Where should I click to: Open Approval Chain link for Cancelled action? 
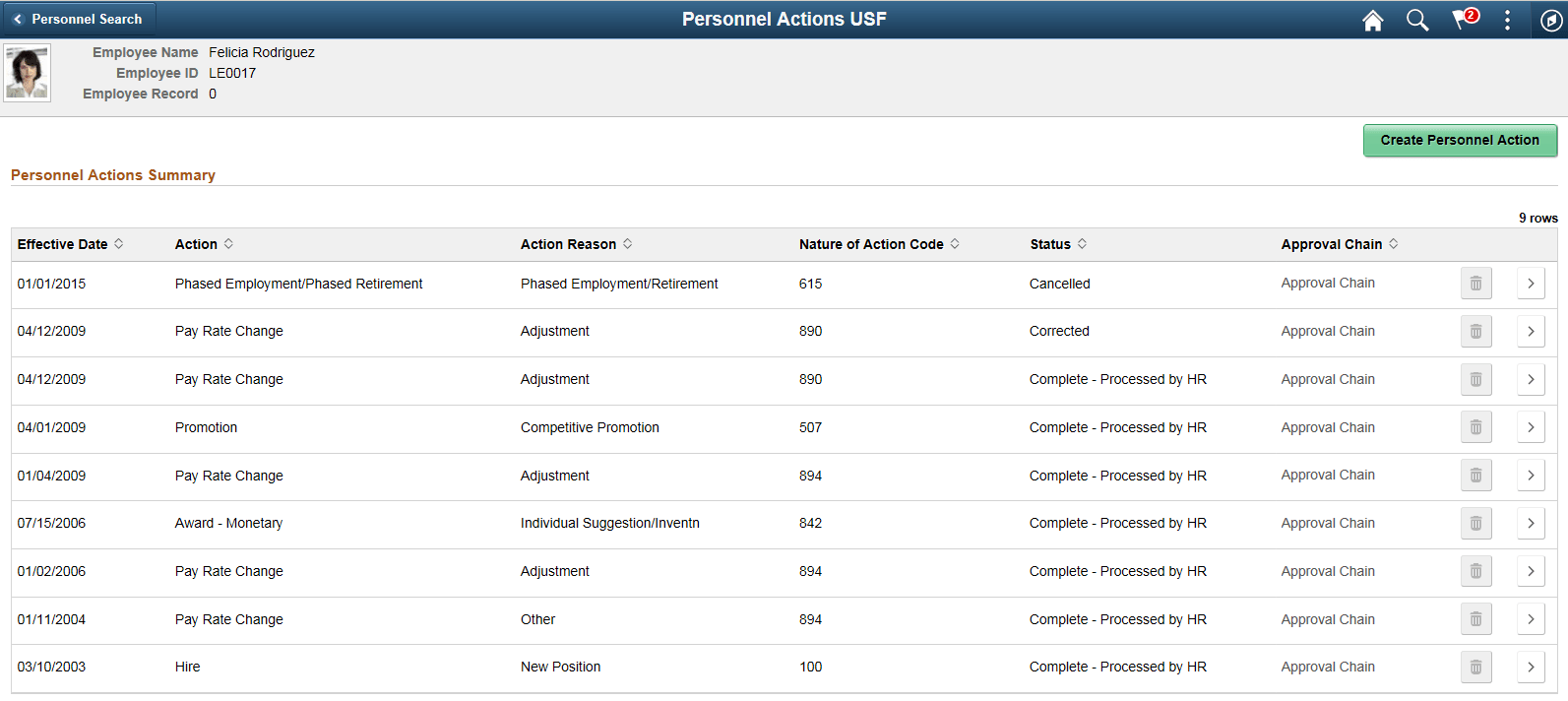[1328, 284]
